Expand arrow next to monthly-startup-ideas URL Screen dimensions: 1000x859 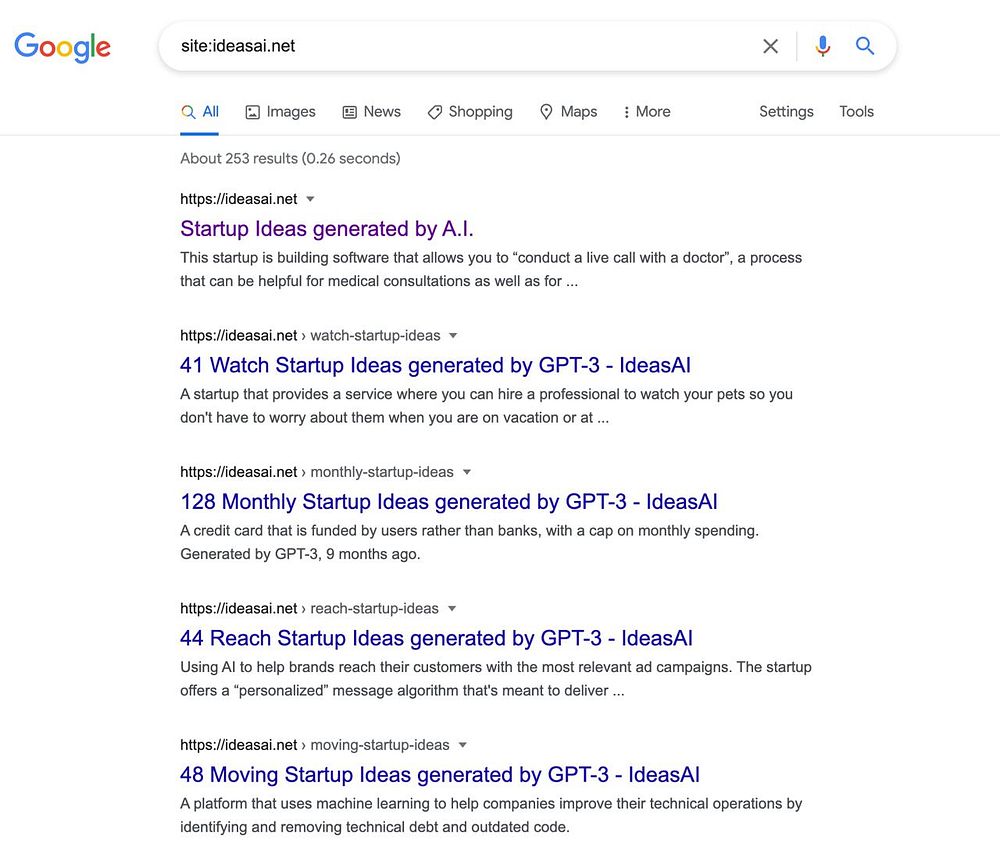pos(467,472)
